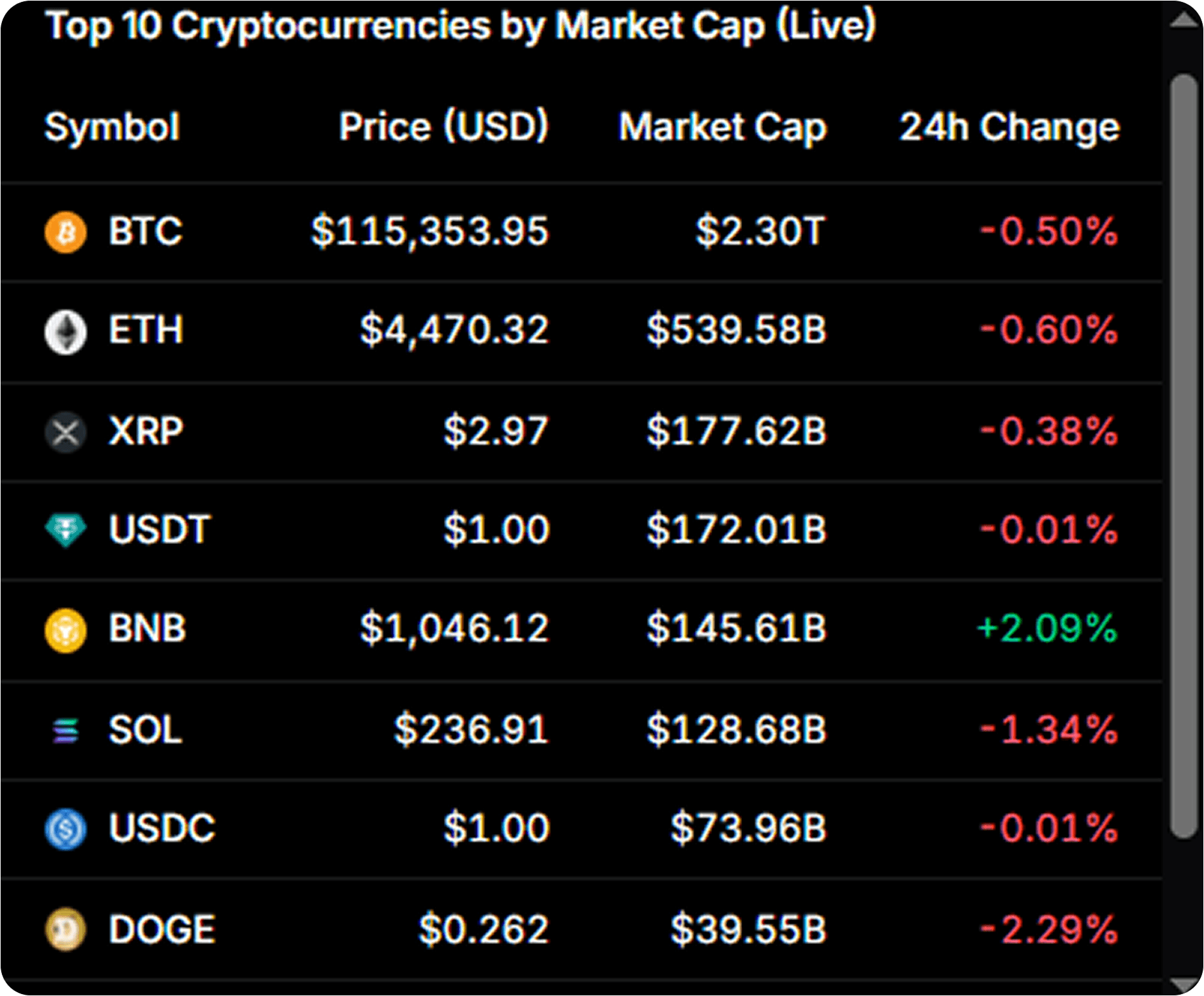1204x996 pixels.
Task: Click the vertical scrollbar thumb
Action: (1184, 456)
